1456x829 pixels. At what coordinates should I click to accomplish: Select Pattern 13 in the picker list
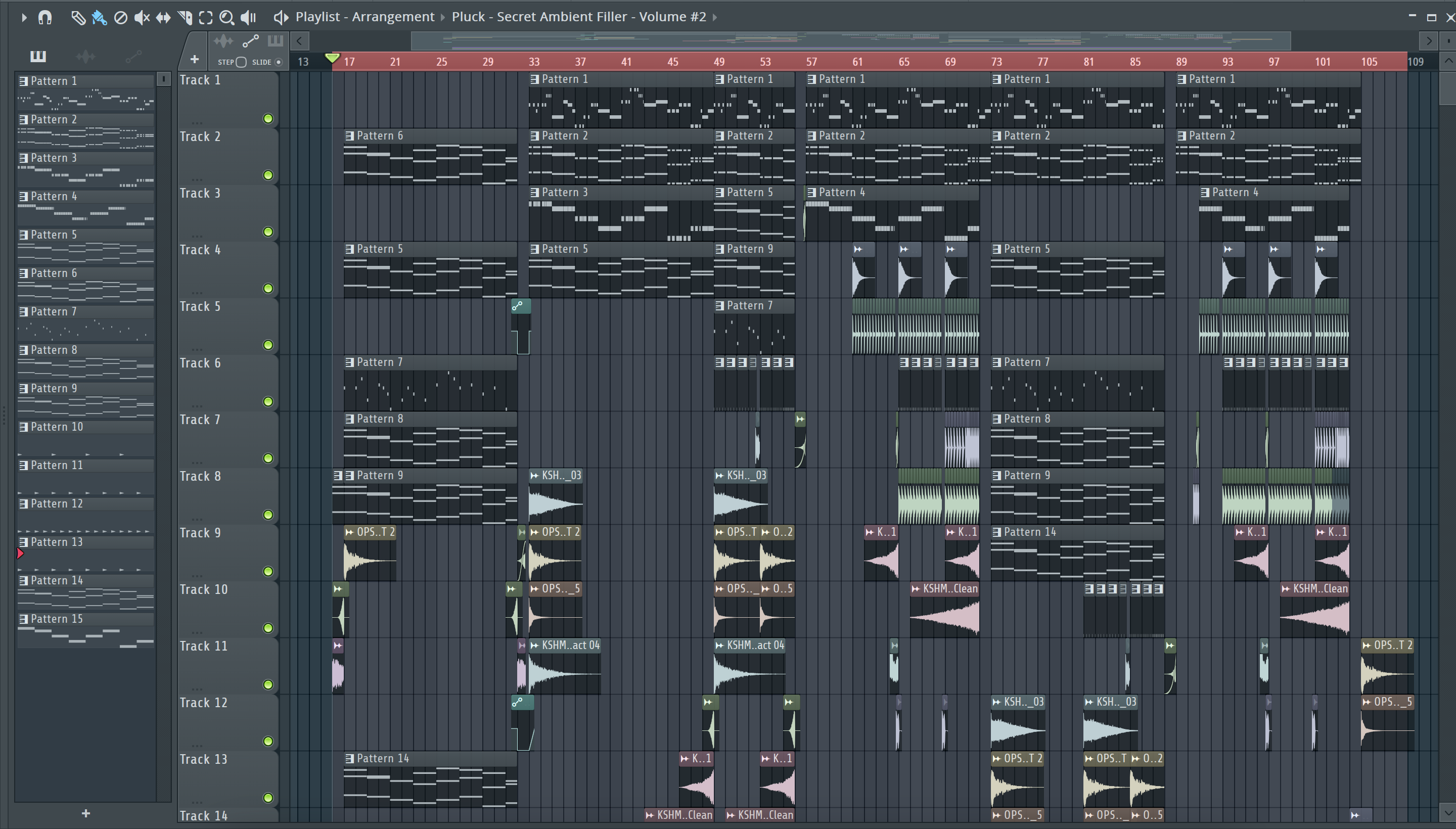[85, 552]
